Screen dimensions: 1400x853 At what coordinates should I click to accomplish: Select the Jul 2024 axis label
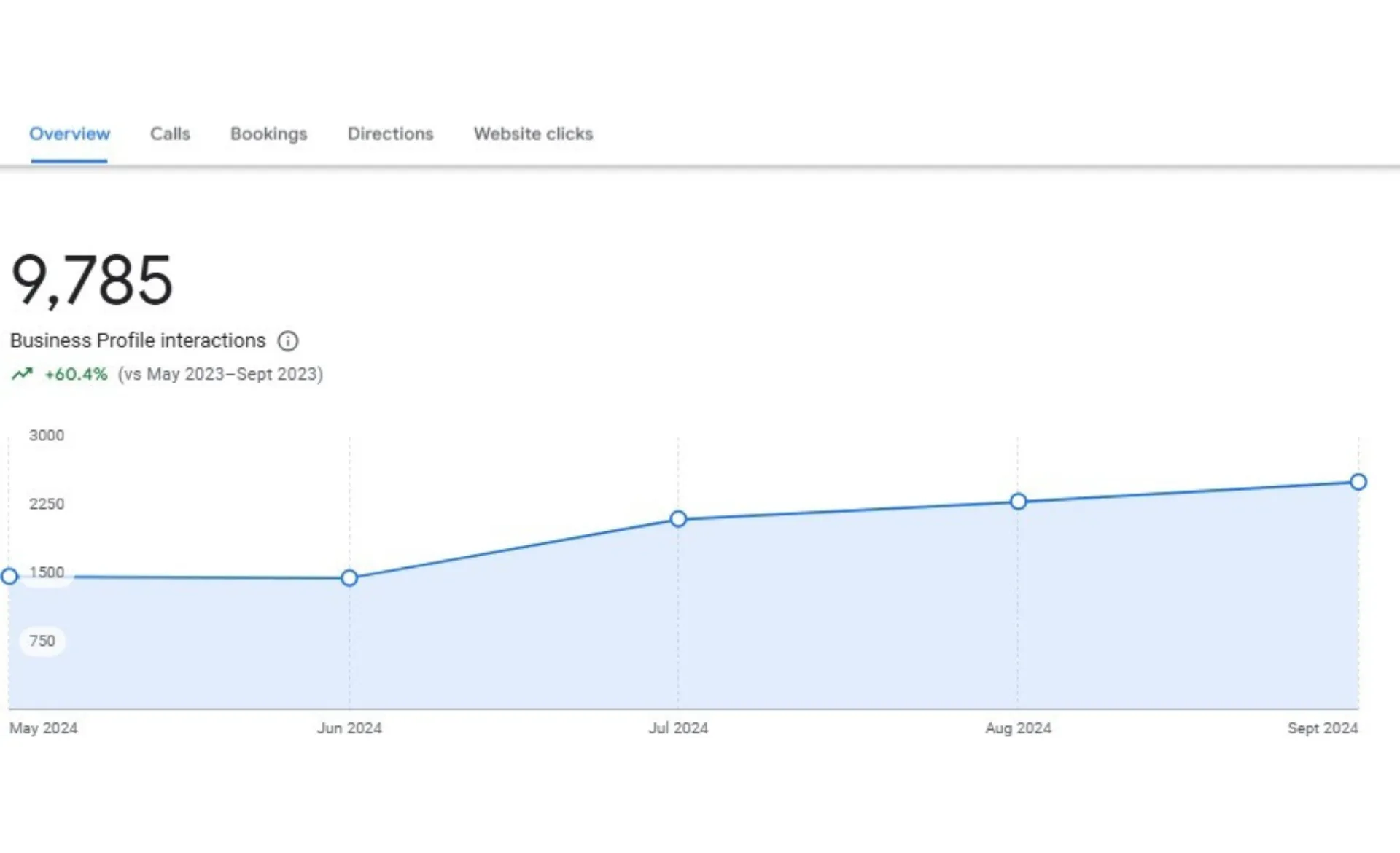[678, 728]
